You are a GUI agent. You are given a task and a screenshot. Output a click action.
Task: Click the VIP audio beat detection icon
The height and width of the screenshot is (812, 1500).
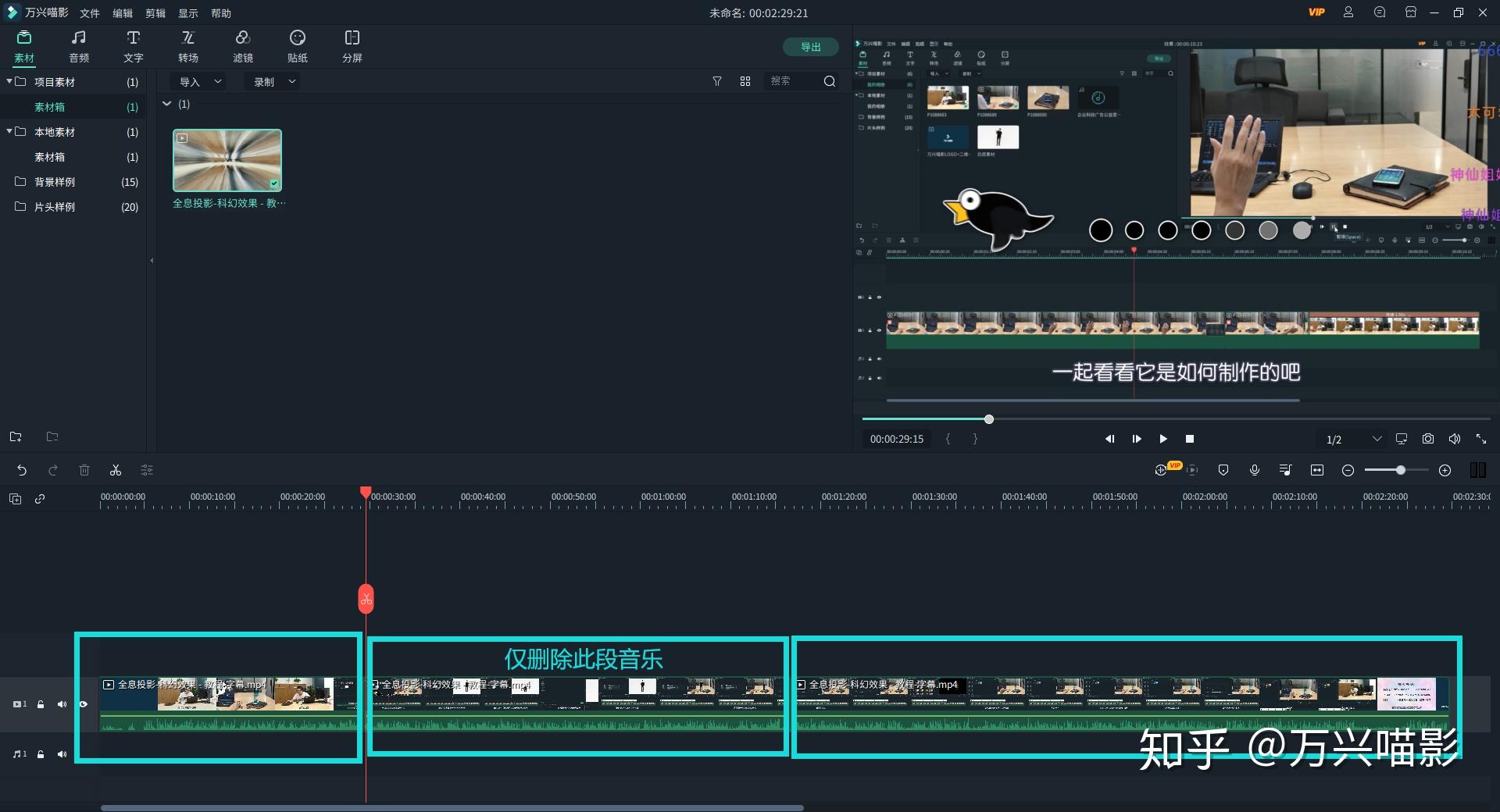tap(1162, 470)
